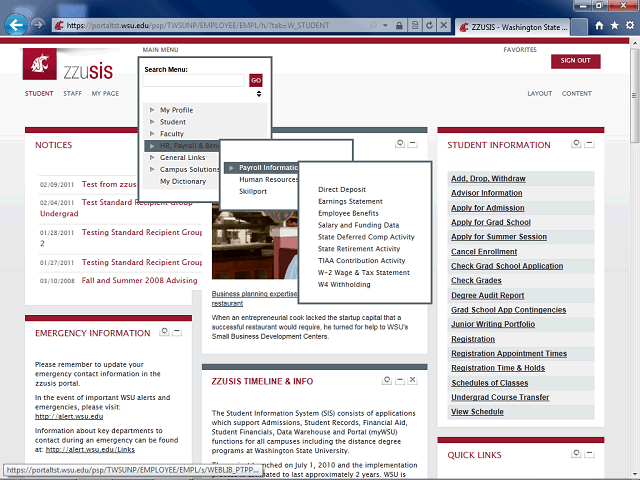
Task: Click the Search Menu text field
Action: click(x=195, y=80)
